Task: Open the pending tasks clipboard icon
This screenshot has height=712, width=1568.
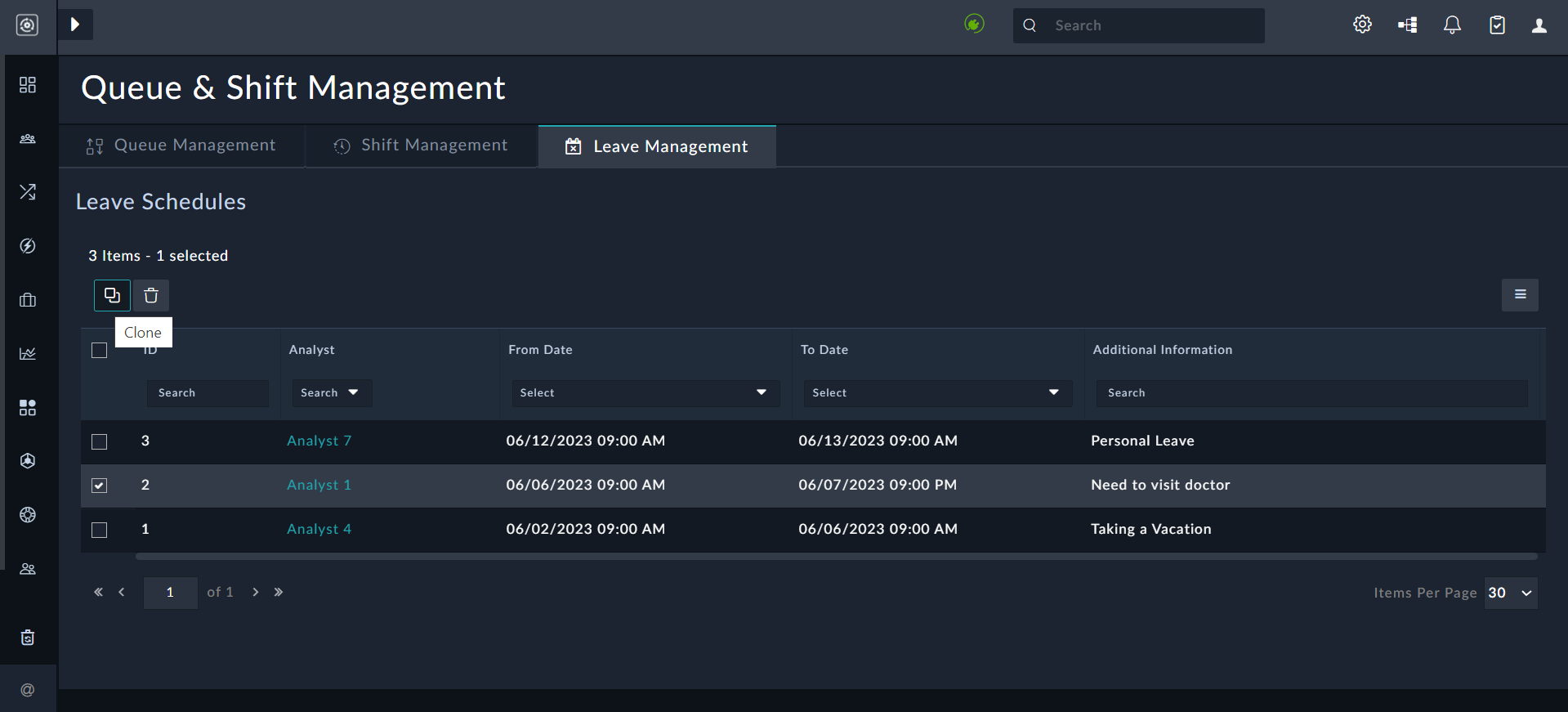Action: [x=1497, y=25]
